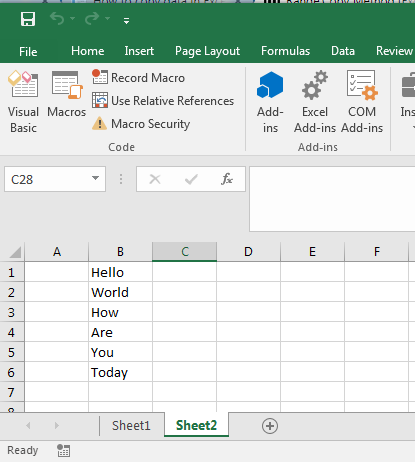Select row 4 header
415x462 pixels.
coord(12,332)
